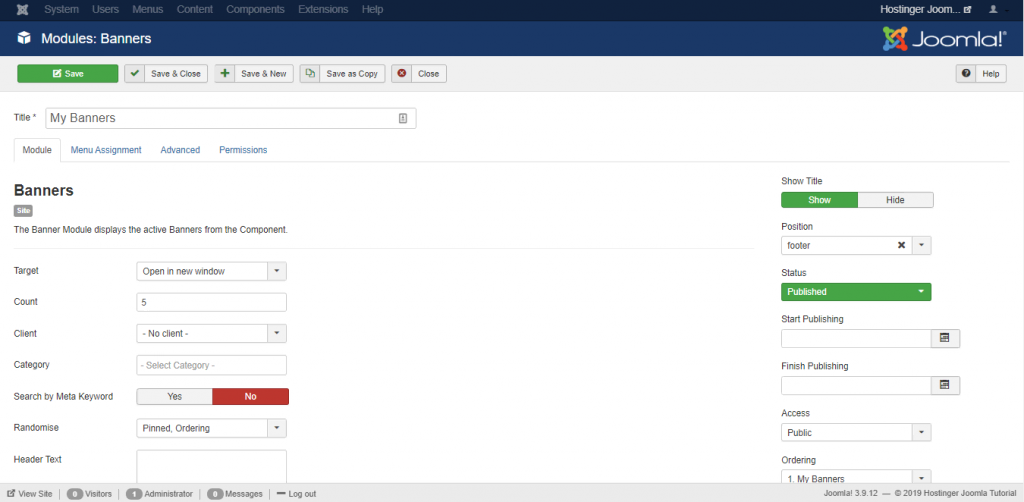
Task: Click the View Site external link icon
Action: click(11, 494)
